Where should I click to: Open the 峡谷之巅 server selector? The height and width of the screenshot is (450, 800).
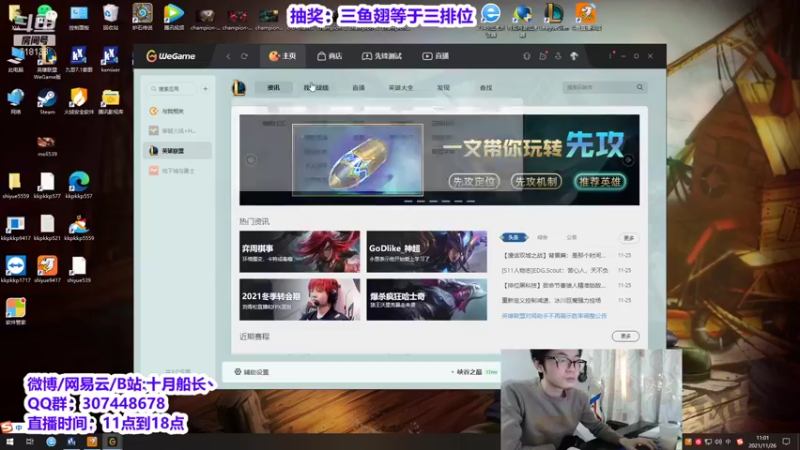coord(474,372)
